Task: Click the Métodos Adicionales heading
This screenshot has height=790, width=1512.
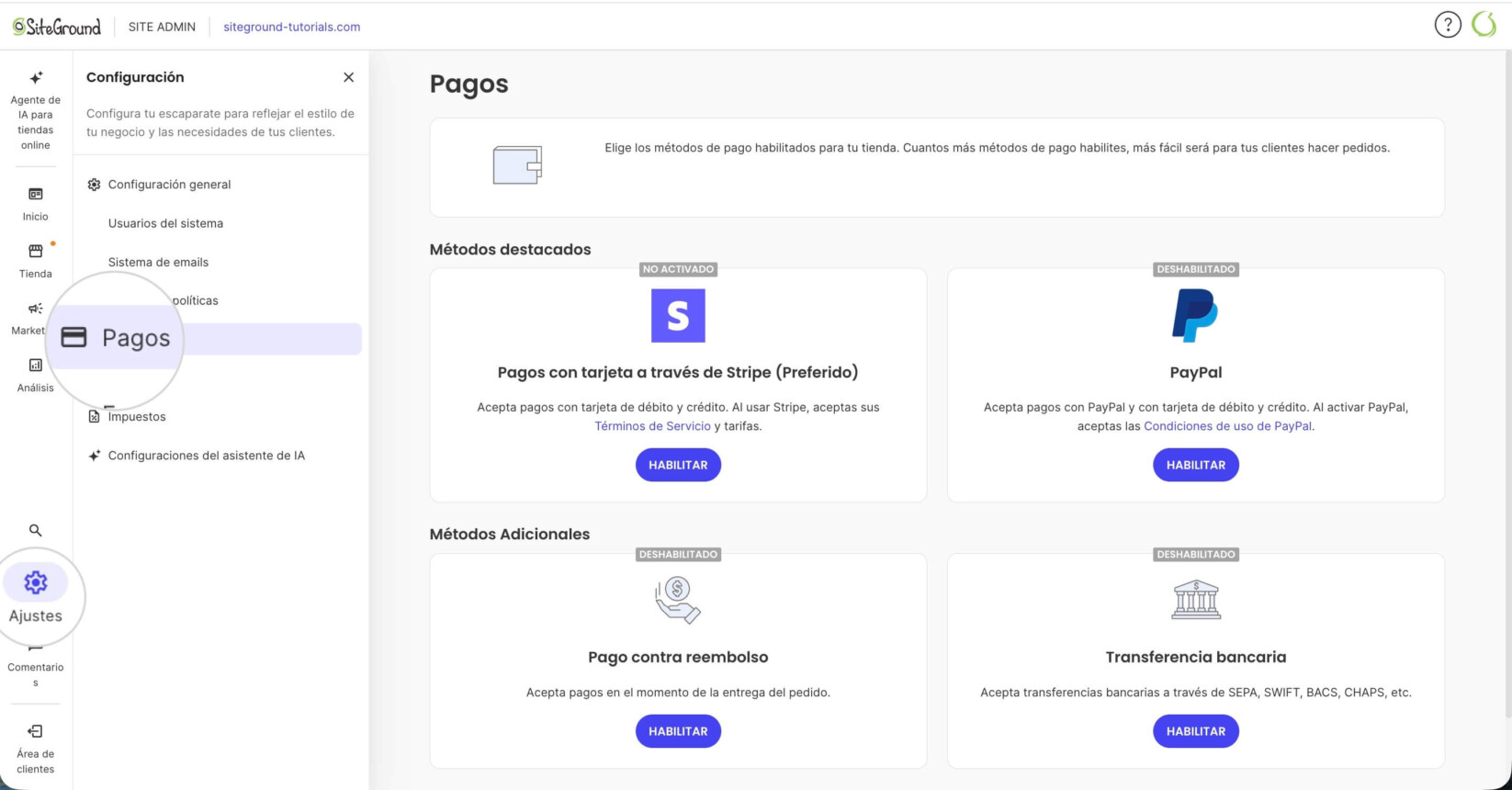Action: 510,534
